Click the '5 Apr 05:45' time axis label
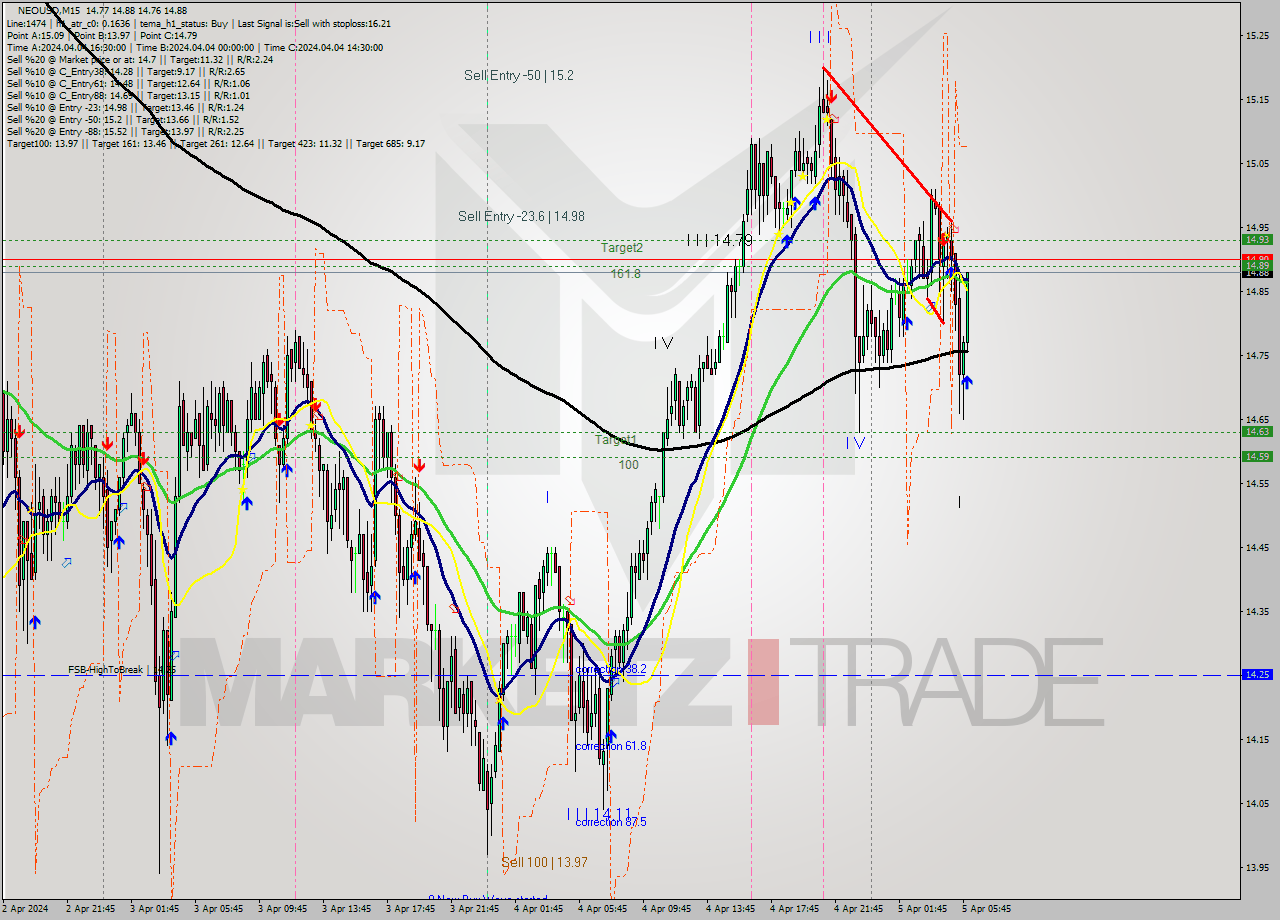The height and width of the screenshot is (920, 1280). (x=986, y=909)
